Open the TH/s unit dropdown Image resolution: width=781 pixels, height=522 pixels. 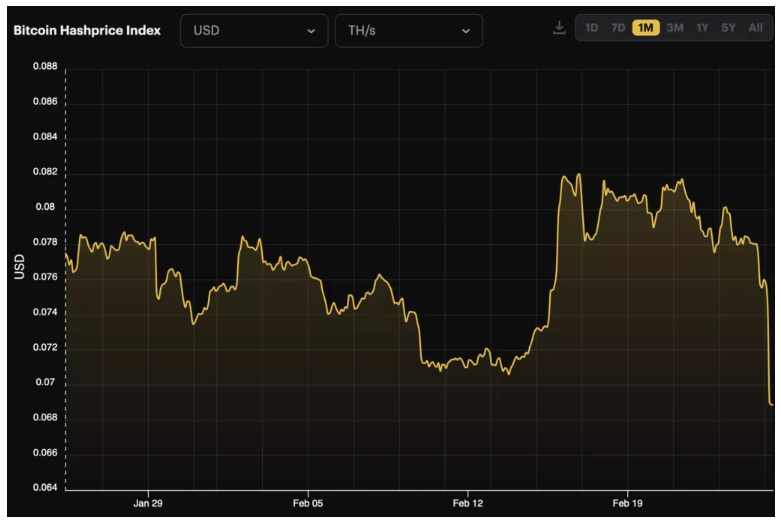[408, 31]
